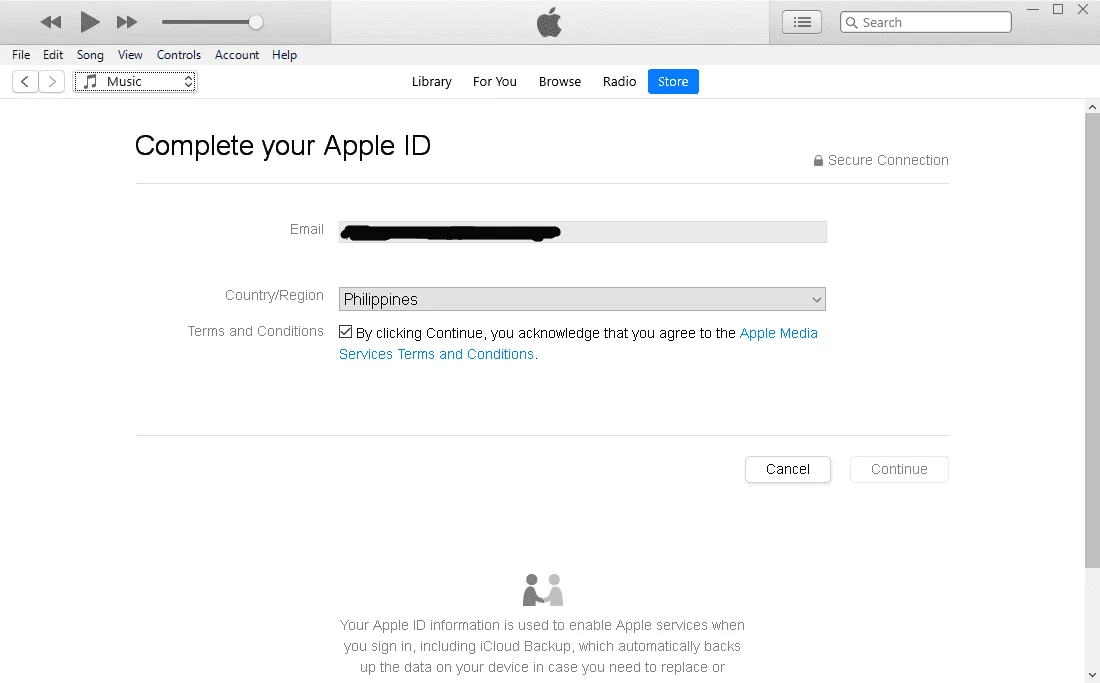Click the rewind previous track button
The height and width of the screenshot is (683, 1100).
[51, 22]
